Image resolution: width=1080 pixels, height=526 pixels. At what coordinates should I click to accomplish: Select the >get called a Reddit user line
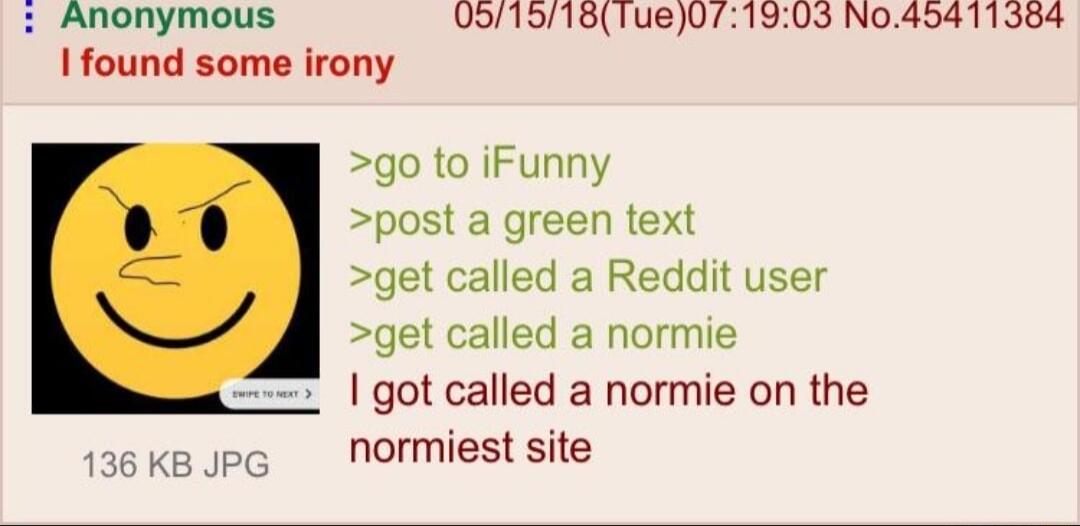[x=588, y=277]
